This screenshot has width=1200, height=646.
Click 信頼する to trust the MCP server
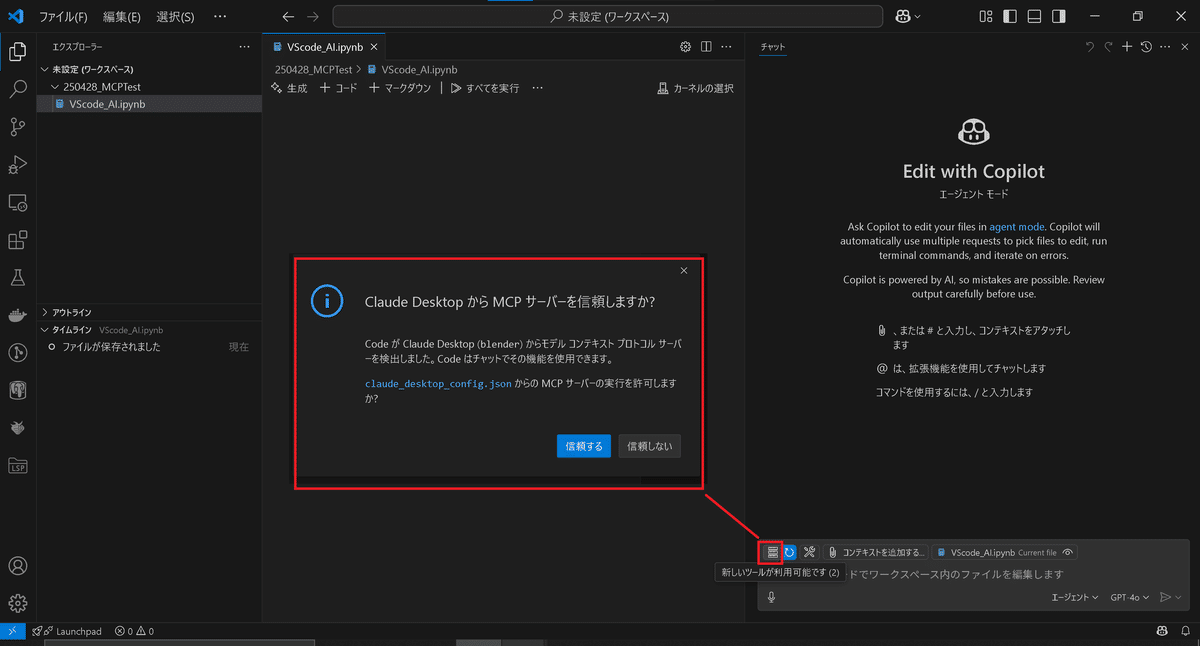(583, 446)
